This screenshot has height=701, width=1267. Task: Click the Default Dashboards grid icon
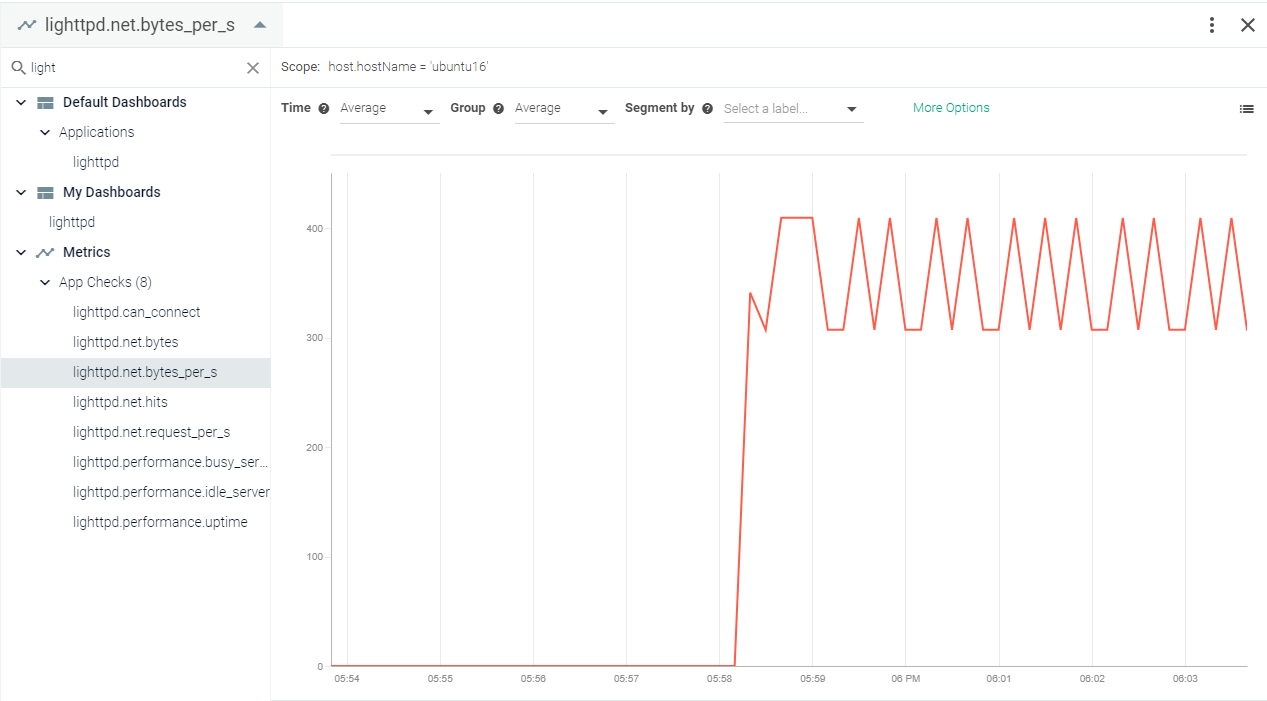point(45,102)
